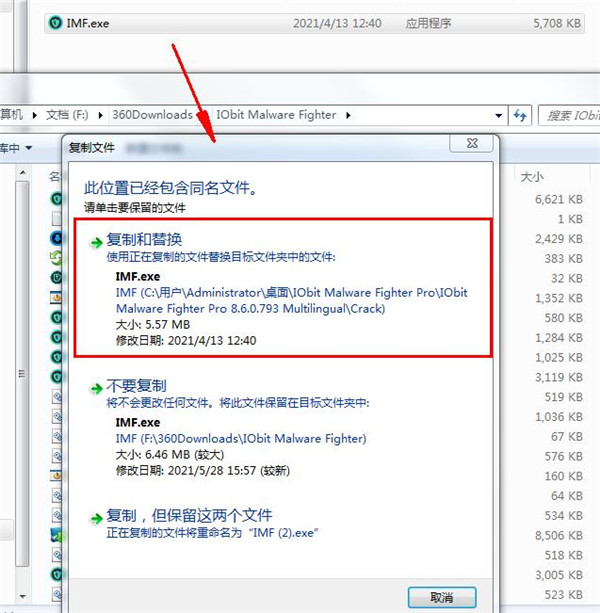
Task: Choose the "复制和替换" option in the dialog
Action: (x=283, y=288)
